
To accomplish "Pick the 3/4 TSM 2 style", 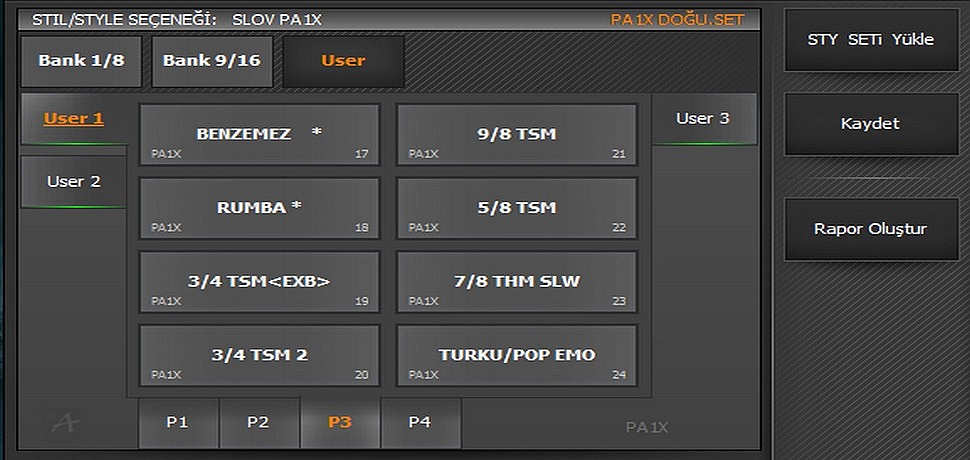I will pos(259,355).
